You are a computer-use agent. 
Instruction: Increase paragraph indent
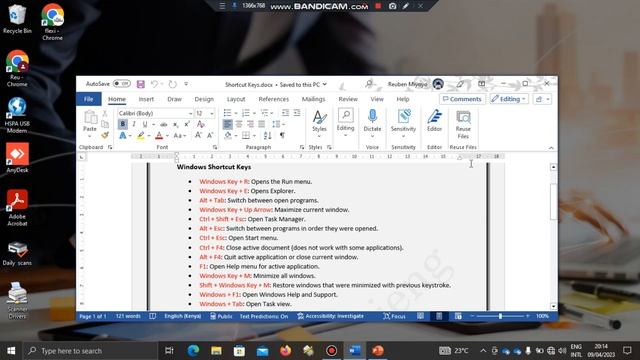pyautogui.click(x=297, y=113)
